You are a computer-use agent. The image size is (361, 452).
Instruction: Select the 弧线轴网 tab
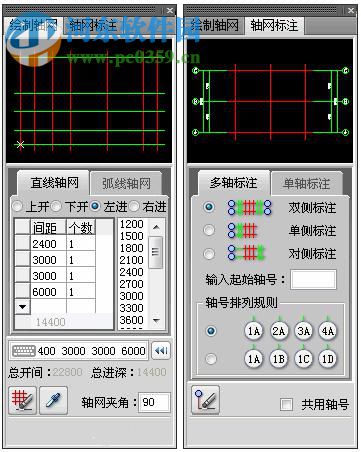click(x=126, y=183)
